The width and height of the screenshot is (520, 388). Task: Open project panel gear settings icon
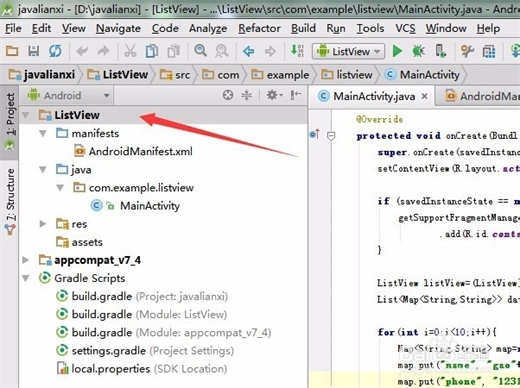point(274,95)
